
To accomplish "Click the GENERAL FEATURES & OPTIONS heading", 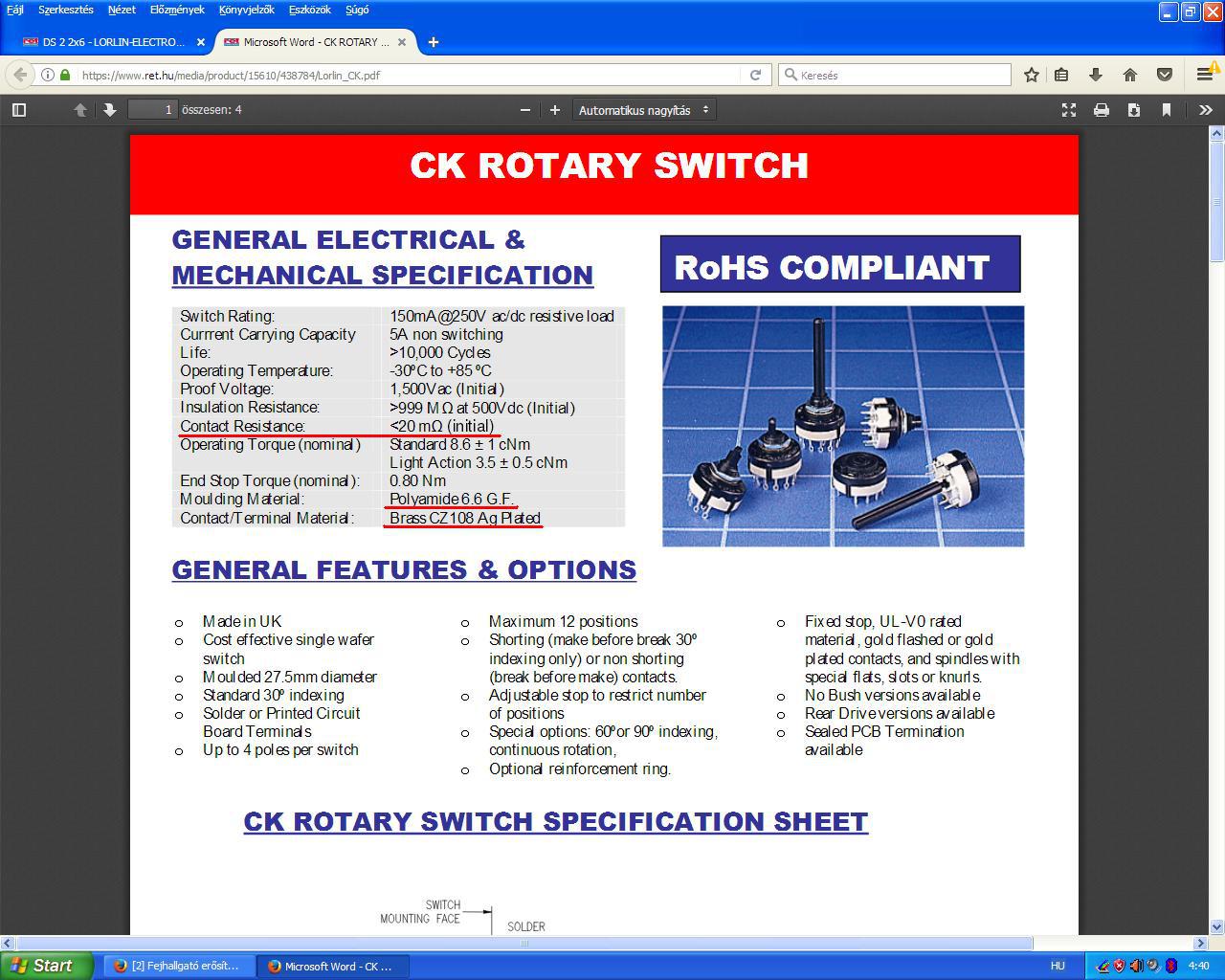I will pos(404,569).
